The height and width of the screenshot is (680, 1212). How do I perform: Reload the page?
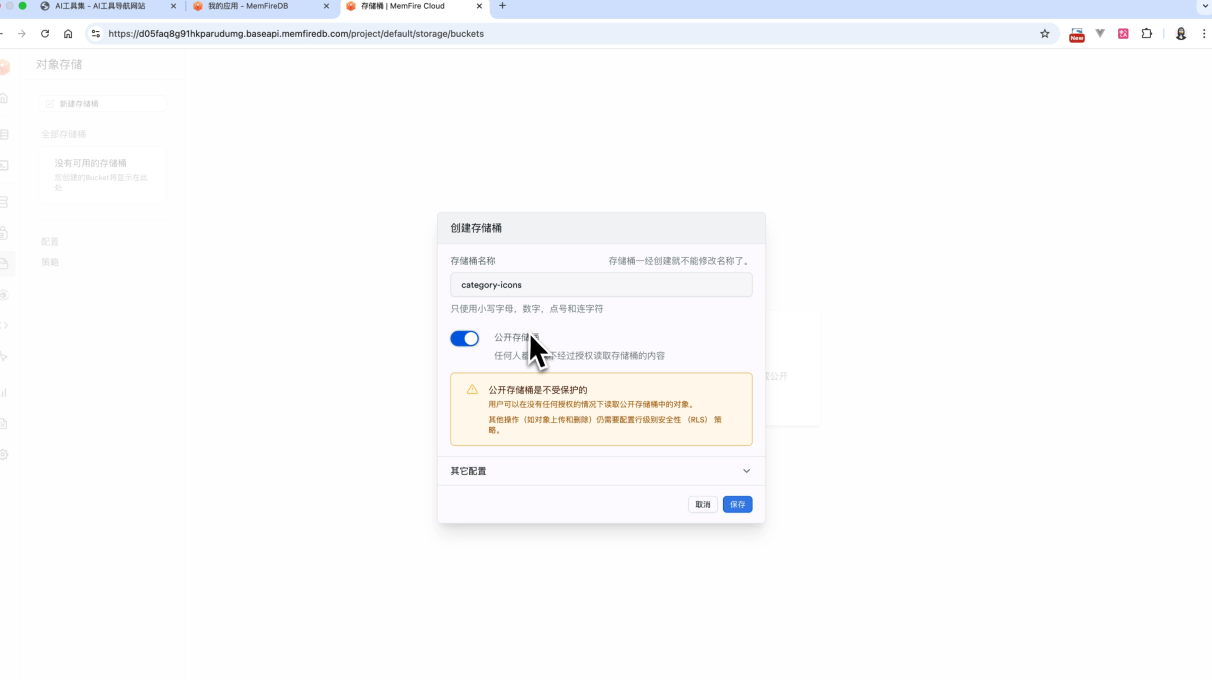[45, 34]
